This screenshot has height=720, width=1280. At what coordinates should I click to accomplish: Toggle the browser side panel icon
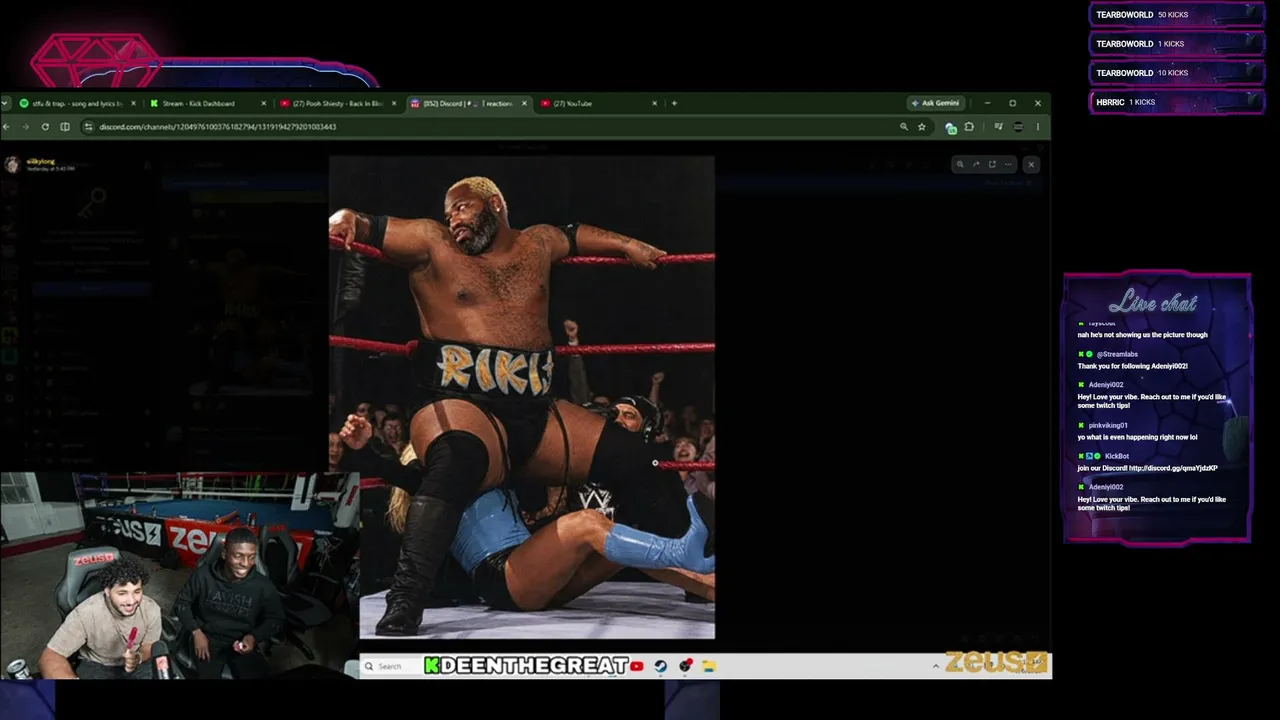[65, 127]
